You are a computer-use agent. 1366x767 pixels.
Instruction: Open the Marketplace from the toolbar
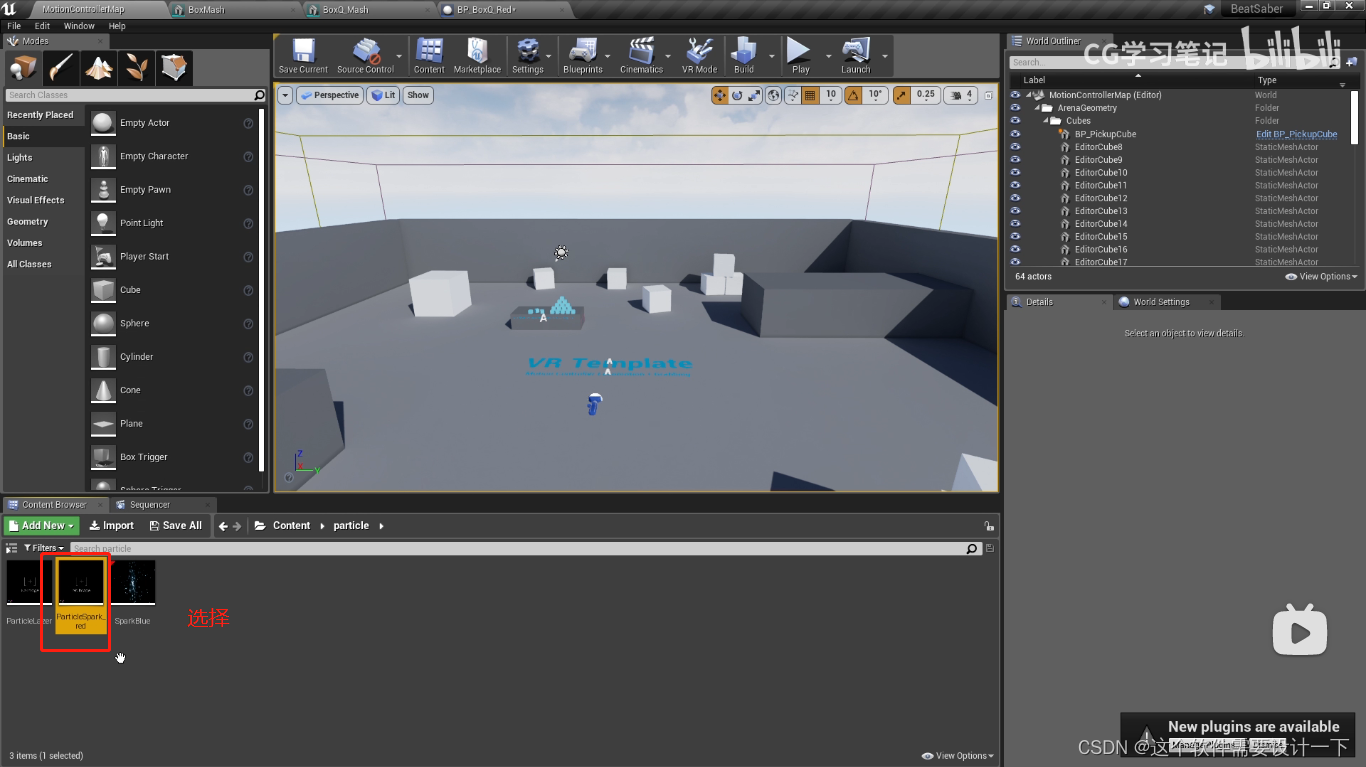point(477,56)
